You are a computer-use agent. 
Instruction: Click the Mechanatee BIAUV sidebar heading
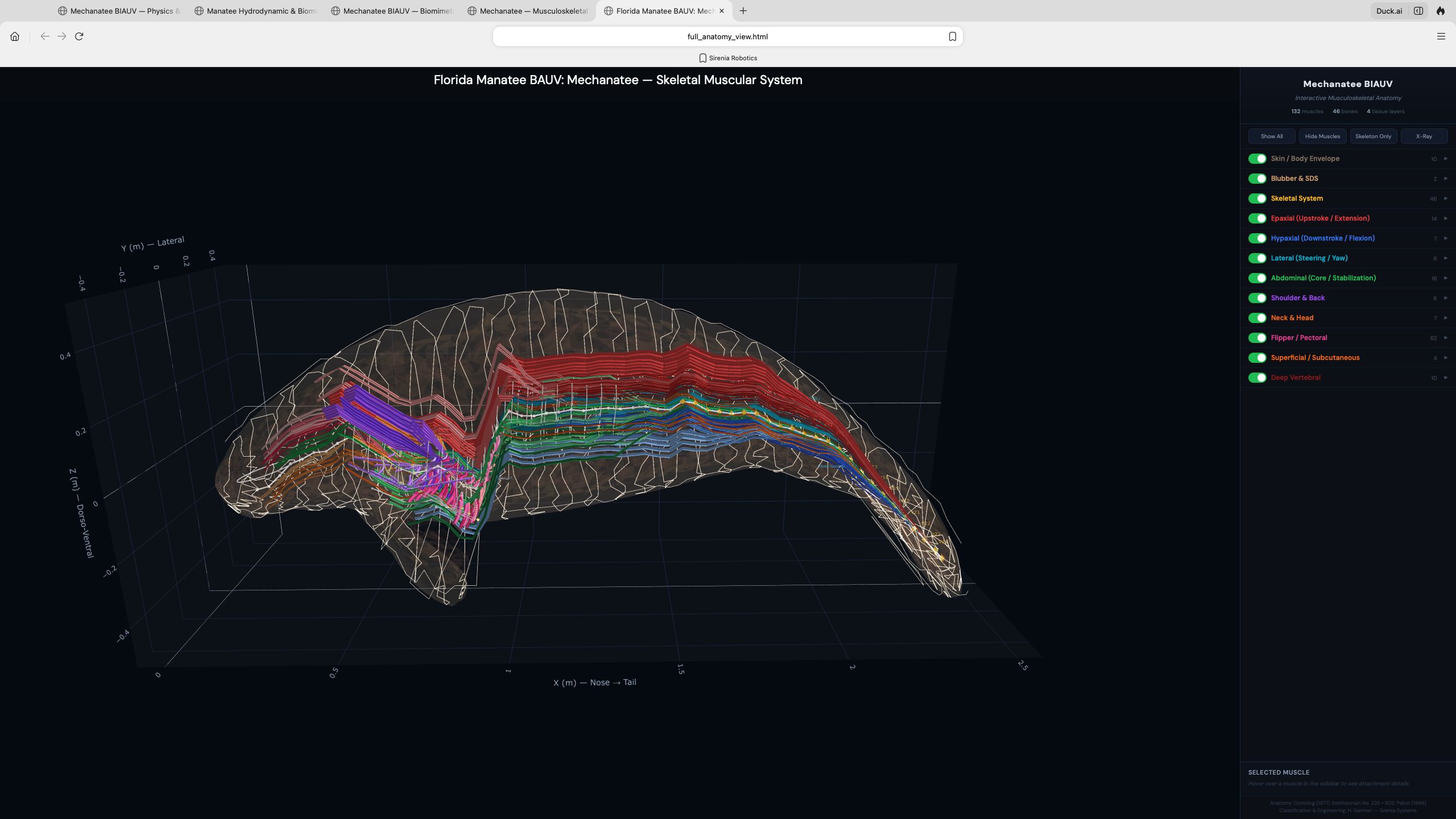coord(1348,84)
